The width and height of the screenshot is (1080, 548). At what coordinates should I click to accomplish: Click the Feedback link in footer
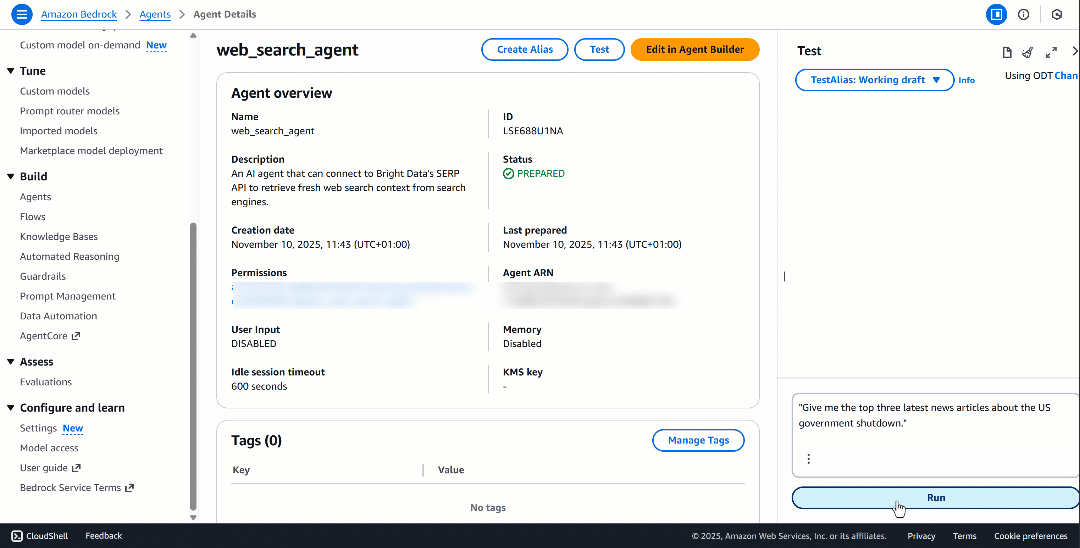coord(103,536)
